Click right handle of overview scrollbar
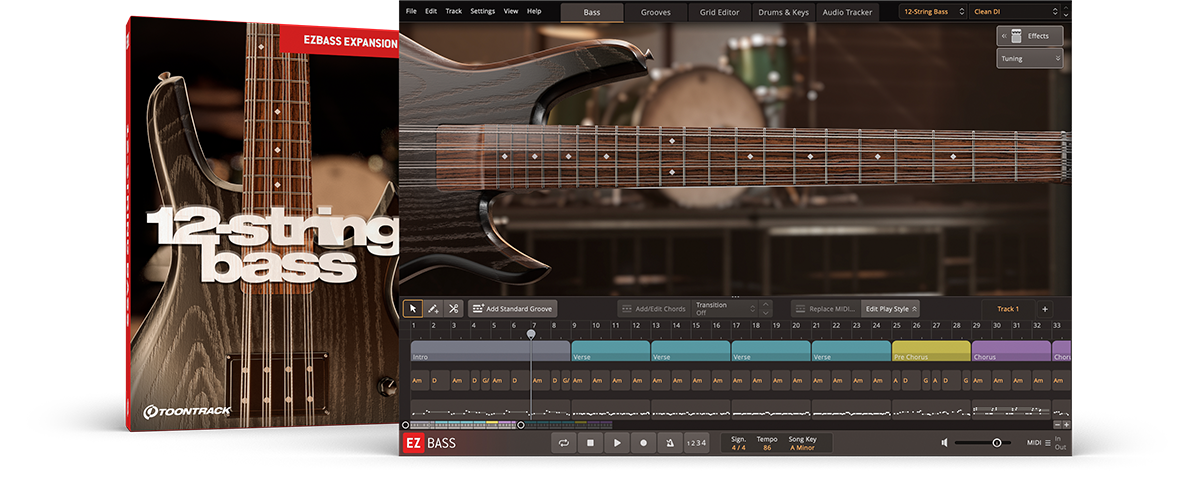The height and width of the screenshot is (488, 1200). [x=520, y=425]
